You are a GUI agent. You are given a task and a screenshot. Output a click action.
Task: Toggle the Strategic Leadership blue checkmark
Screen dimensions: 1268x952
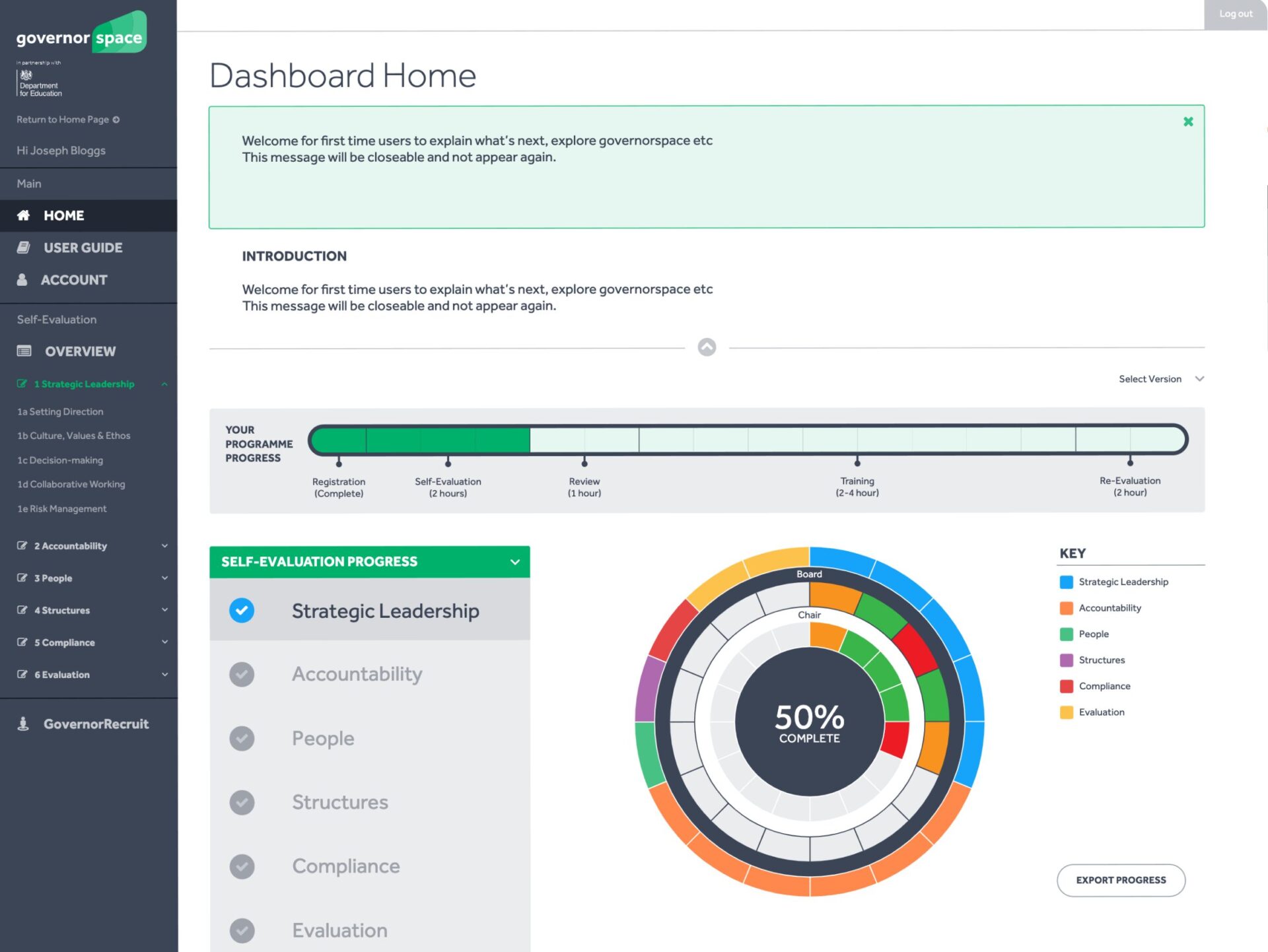[242, 611]
